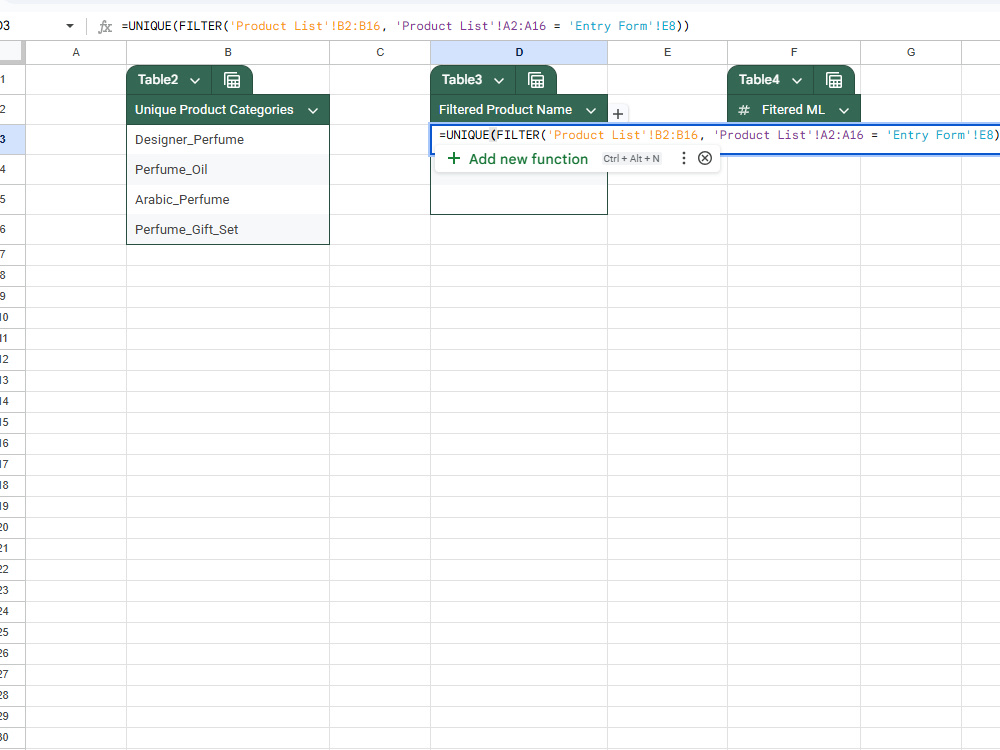Expand Table2 name dropdown
The image size is (1000, 750).
tap(195, 80)
